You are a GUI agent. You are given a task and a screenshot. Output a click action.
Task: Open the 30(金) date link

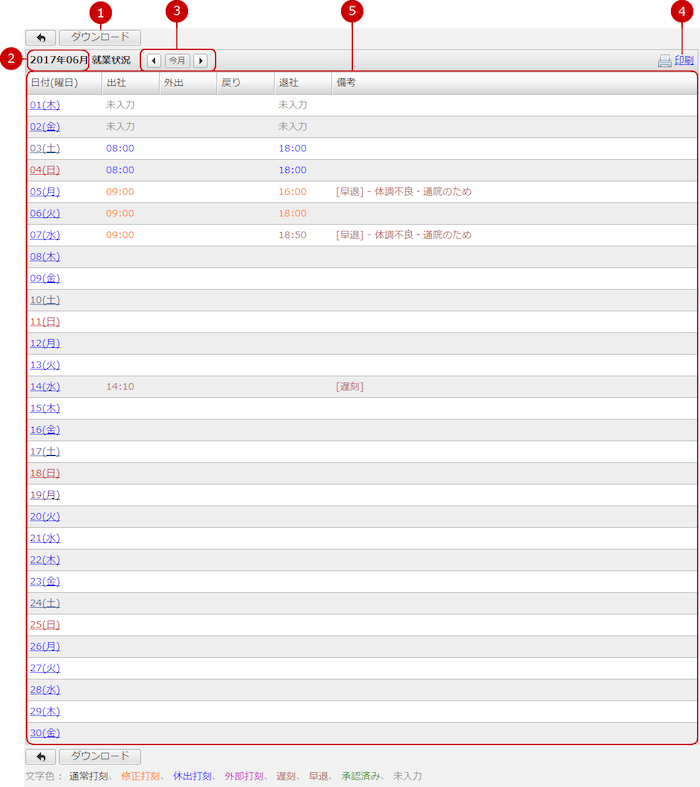pyautogui.click(x=45, y=733)
